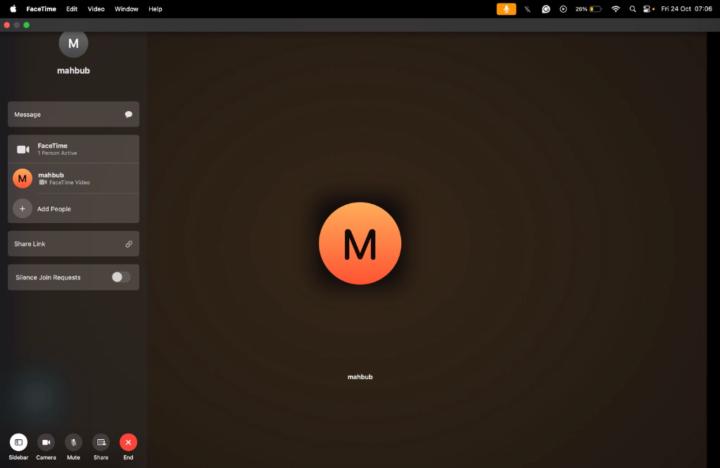
Task: Open Spotlight search from the menu bar
Action: [x=632, y=8]
